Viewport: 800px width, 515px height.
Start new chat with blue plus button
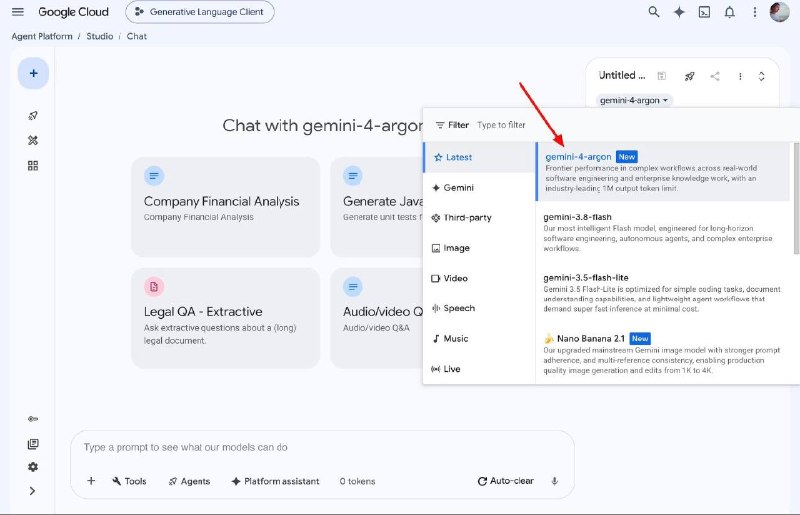(33, 73)
